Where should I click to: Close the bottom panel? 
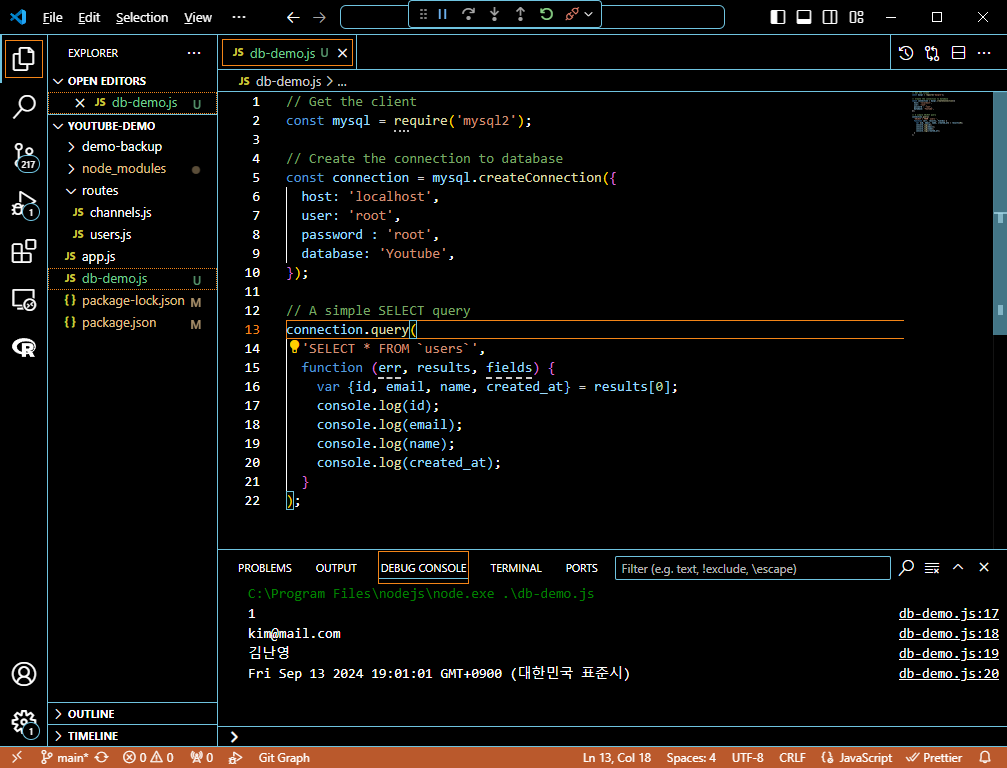(x=984, y=567)
